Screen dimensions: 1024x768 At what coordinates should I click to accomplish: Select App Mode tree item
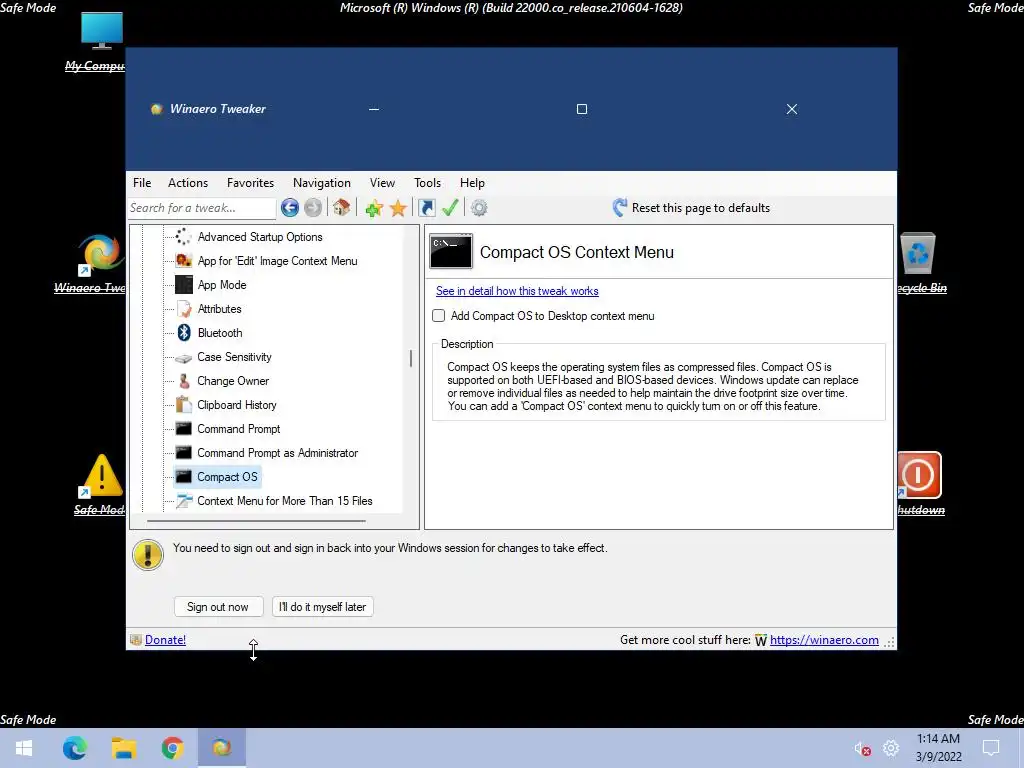coord(221,285)
